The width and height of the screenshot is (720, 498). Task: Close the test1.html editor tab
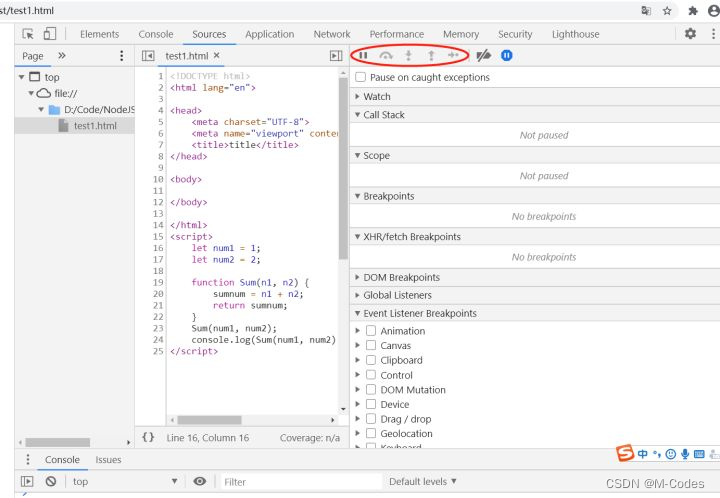pyautogui.click(x=217, y=55)
